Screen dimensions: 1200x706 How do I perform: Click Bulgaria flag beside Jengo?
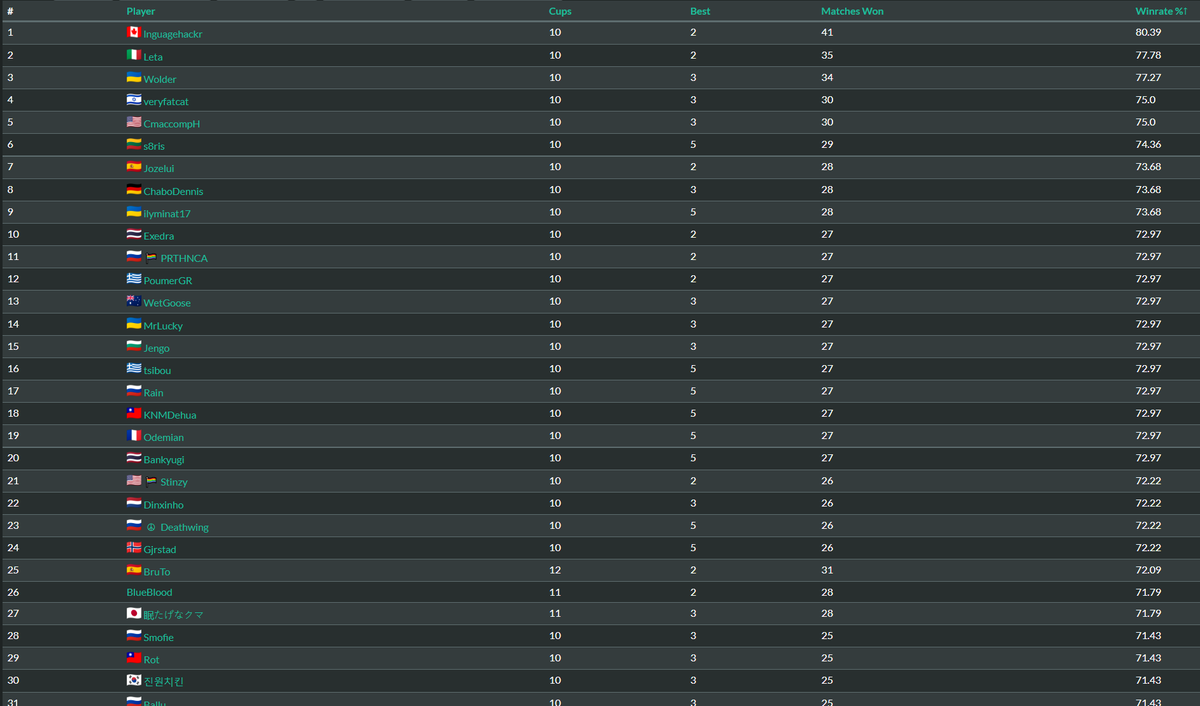(134, 346)
